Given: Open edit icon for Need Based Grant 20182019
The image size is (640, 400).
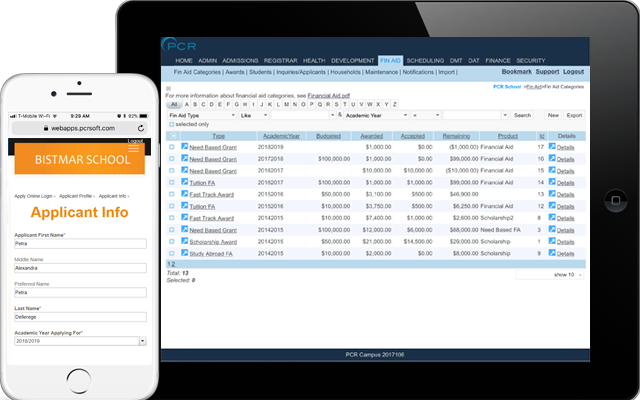Looking at the screenshot, I should tap(184, 147).
